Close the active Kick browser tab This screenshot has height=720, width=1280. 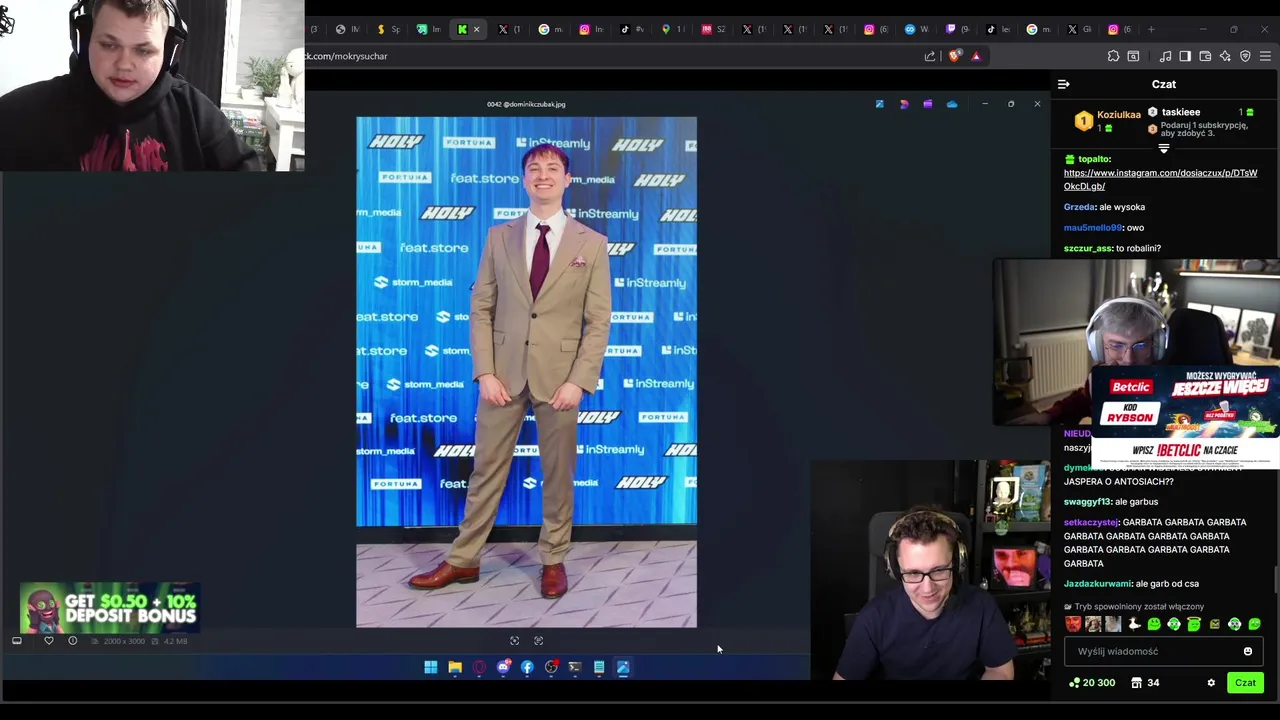[476, 29]
